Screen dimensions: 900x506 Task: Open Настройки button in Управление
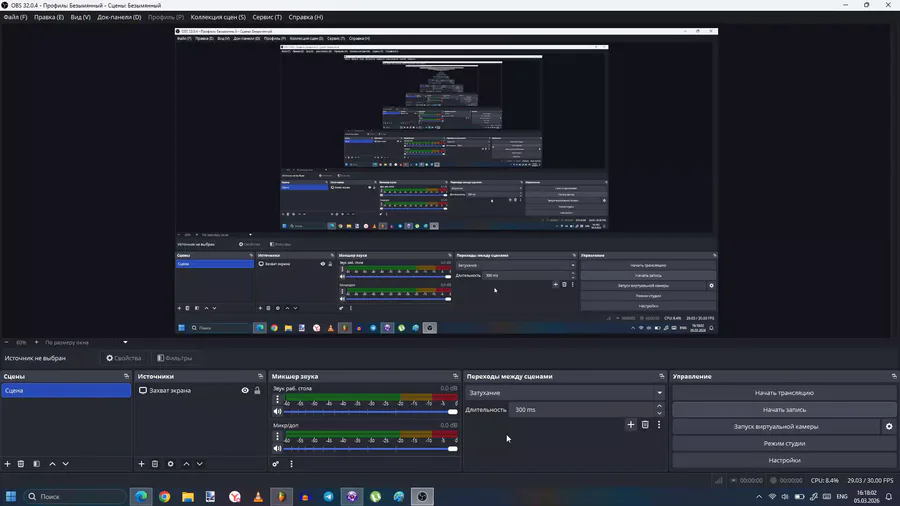[x=784, y=460]
